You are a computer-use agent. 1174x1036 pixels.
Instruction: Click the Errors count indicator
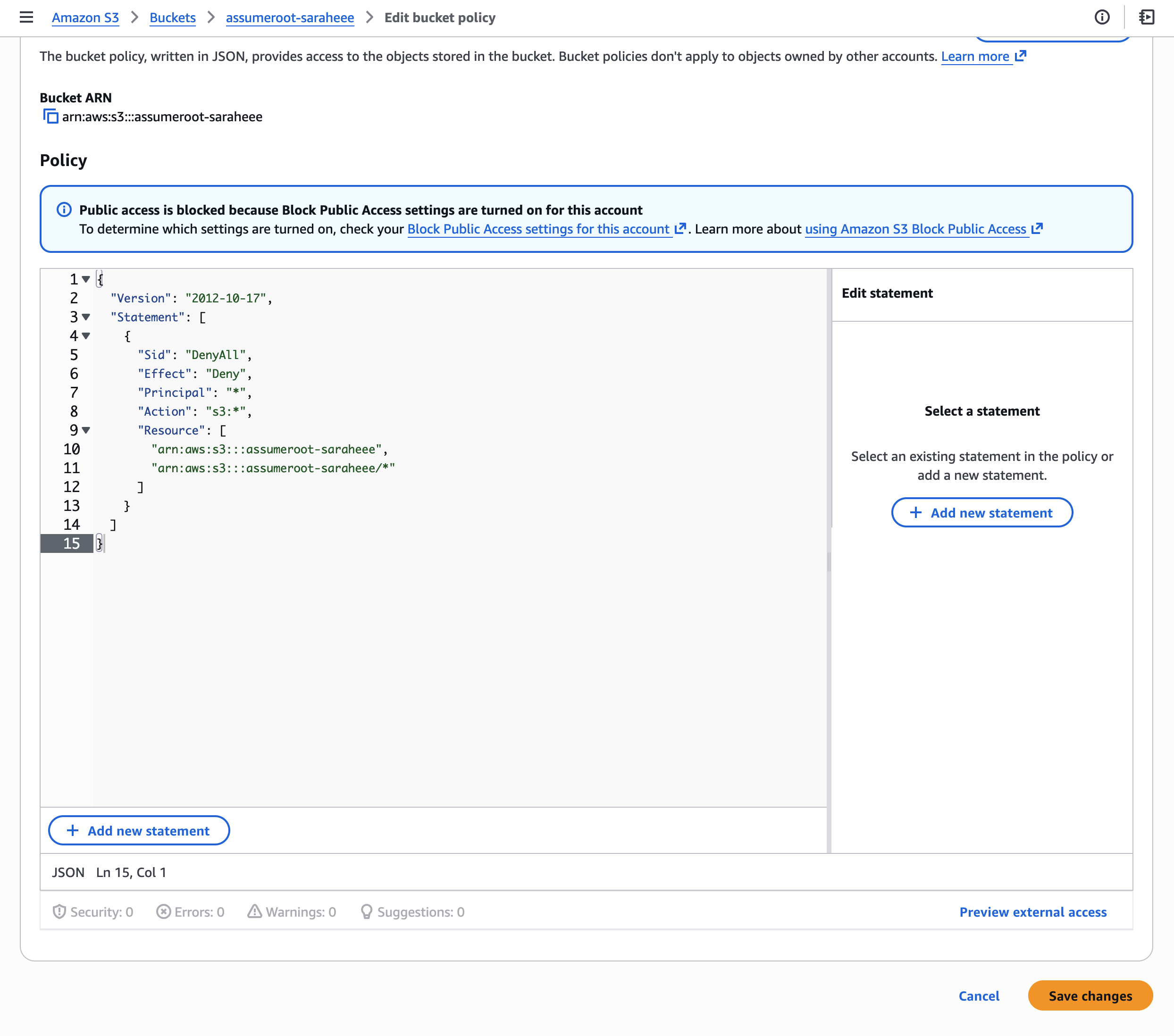tap(190, 911)
